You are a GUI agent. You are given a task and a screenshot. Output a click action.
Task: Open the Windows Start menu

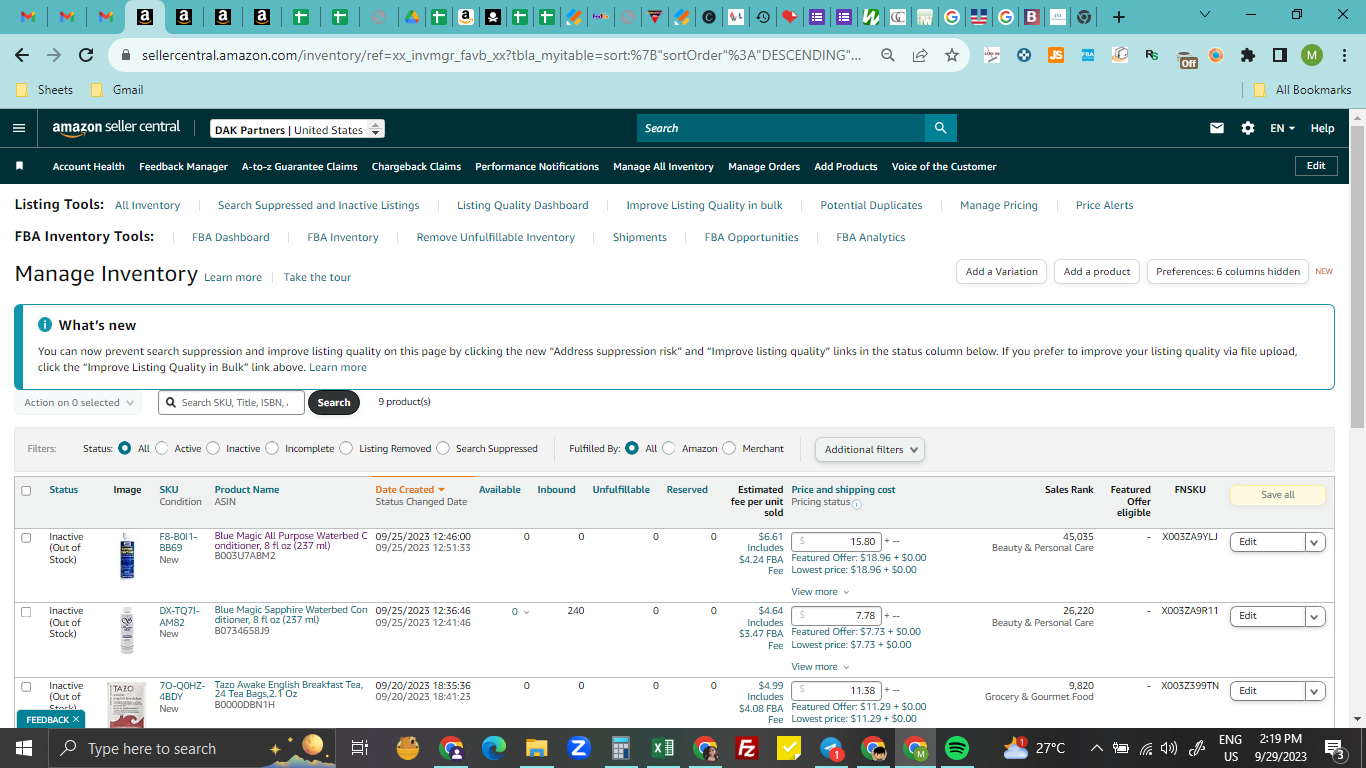(24, 748)
